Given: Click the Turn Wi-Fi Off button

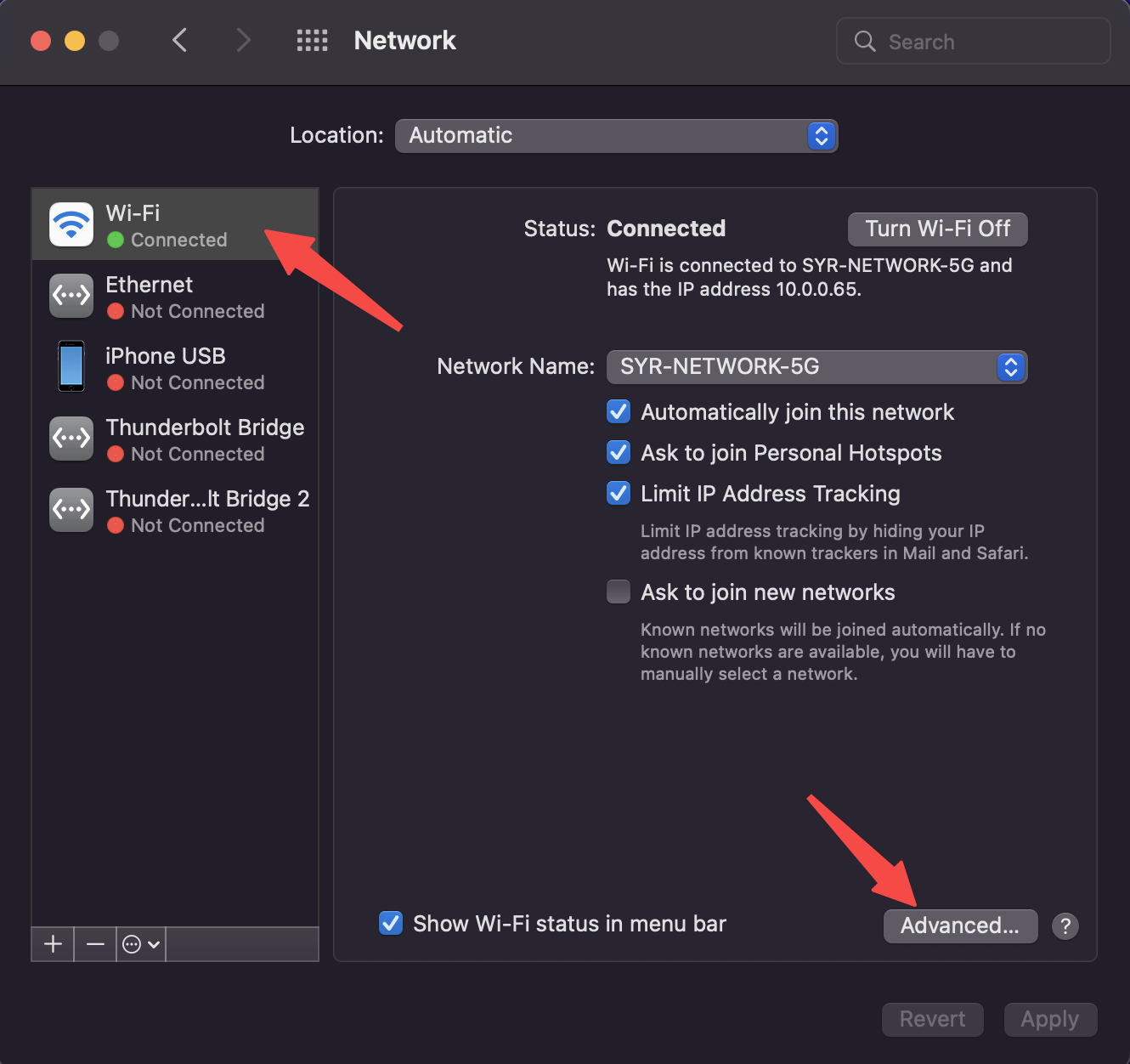Looking at the screenshot, I should tap(937, 229).
